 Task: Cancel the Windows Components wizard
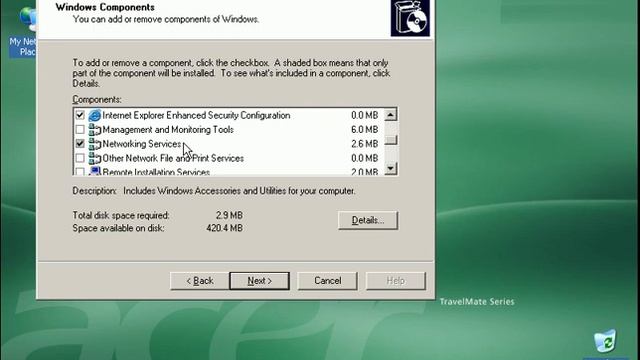327,281
